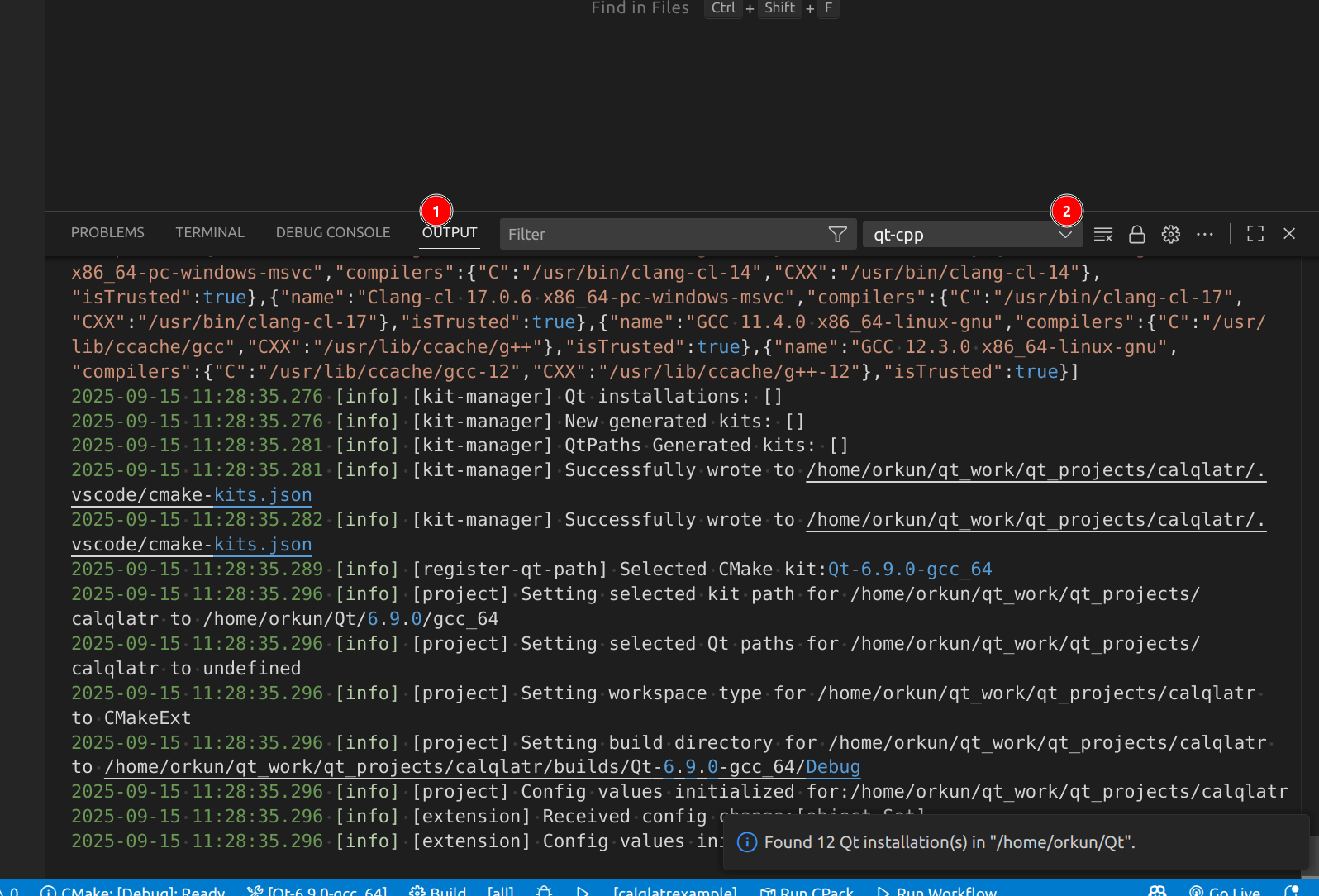
Task: Switch to the TERMINAL tab
Action: pyautogui.click(x=210, y=233)
